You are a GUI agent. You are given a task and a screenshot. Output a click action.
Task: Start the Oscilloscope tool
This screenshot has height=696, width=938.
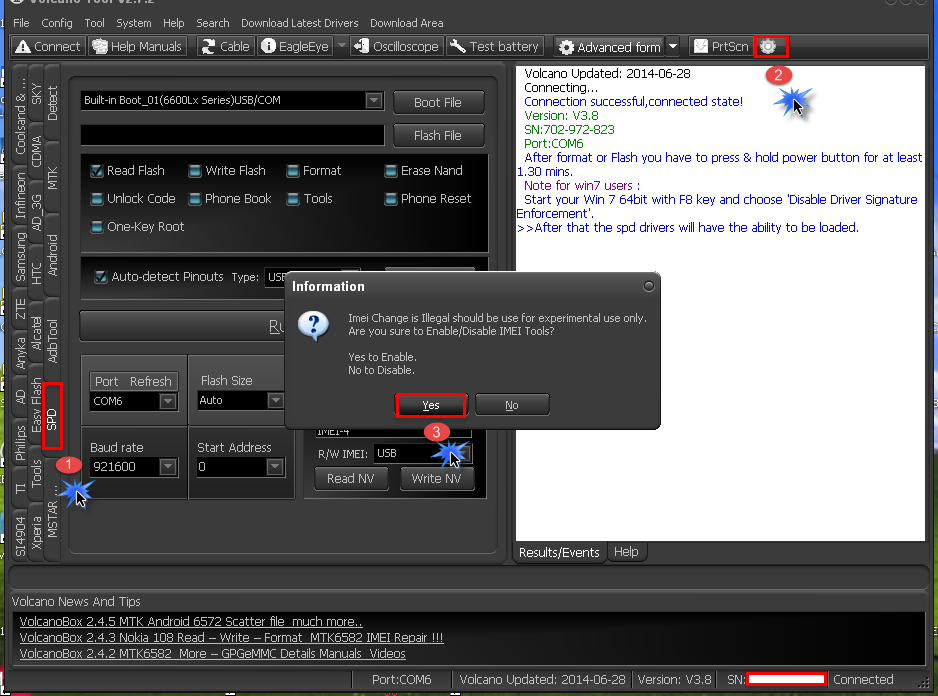[397, 47]
